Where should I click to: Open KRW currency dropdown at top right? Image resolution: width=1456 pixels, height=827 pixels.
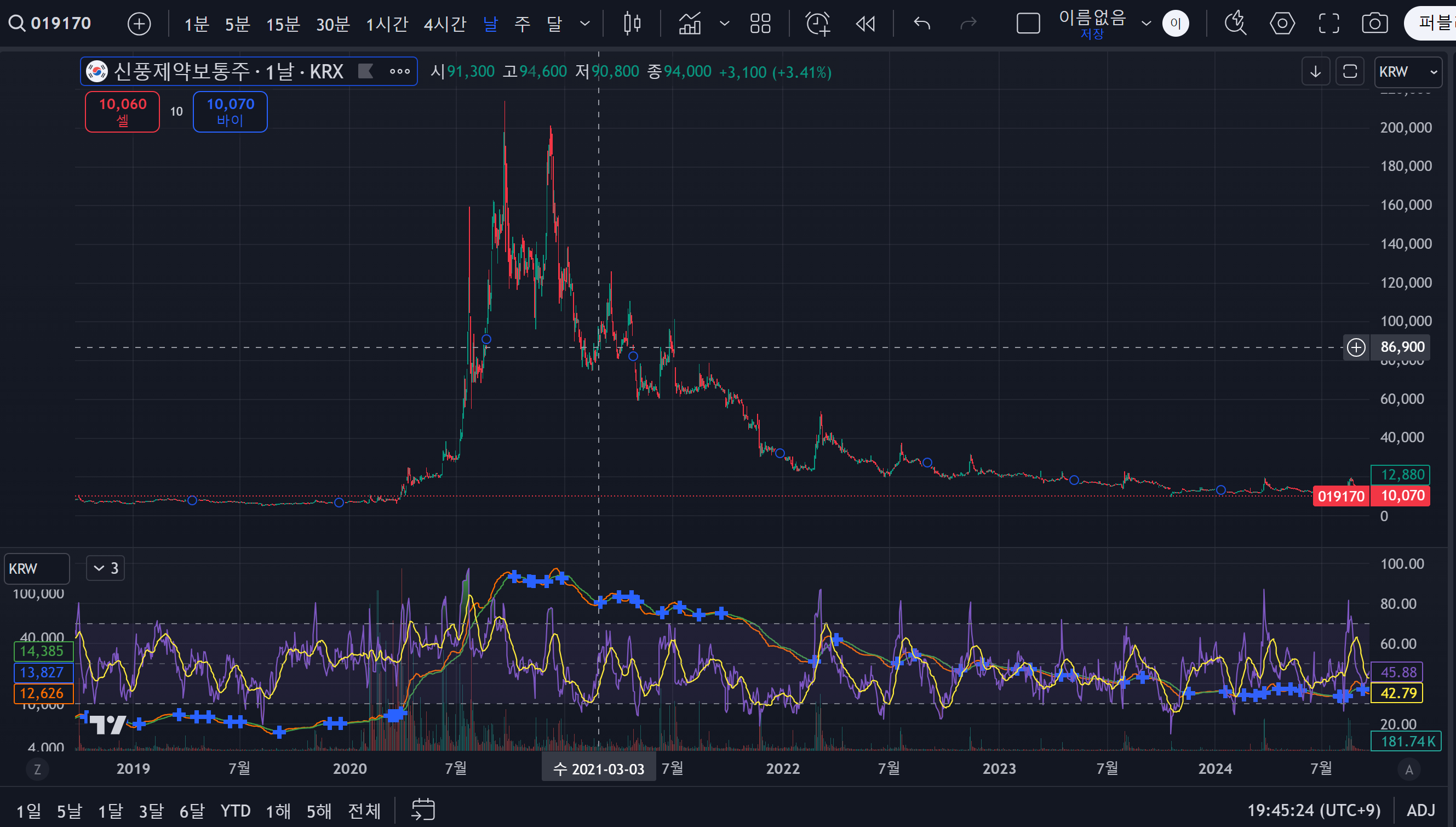(x=1408, y=72)
